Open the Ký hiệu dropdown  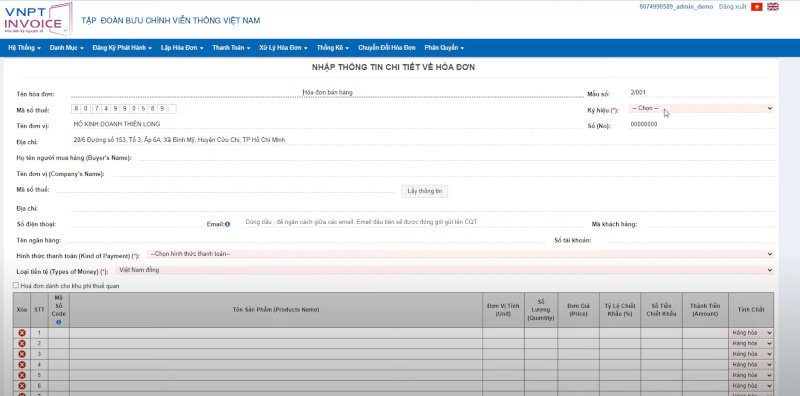[701, 108]
